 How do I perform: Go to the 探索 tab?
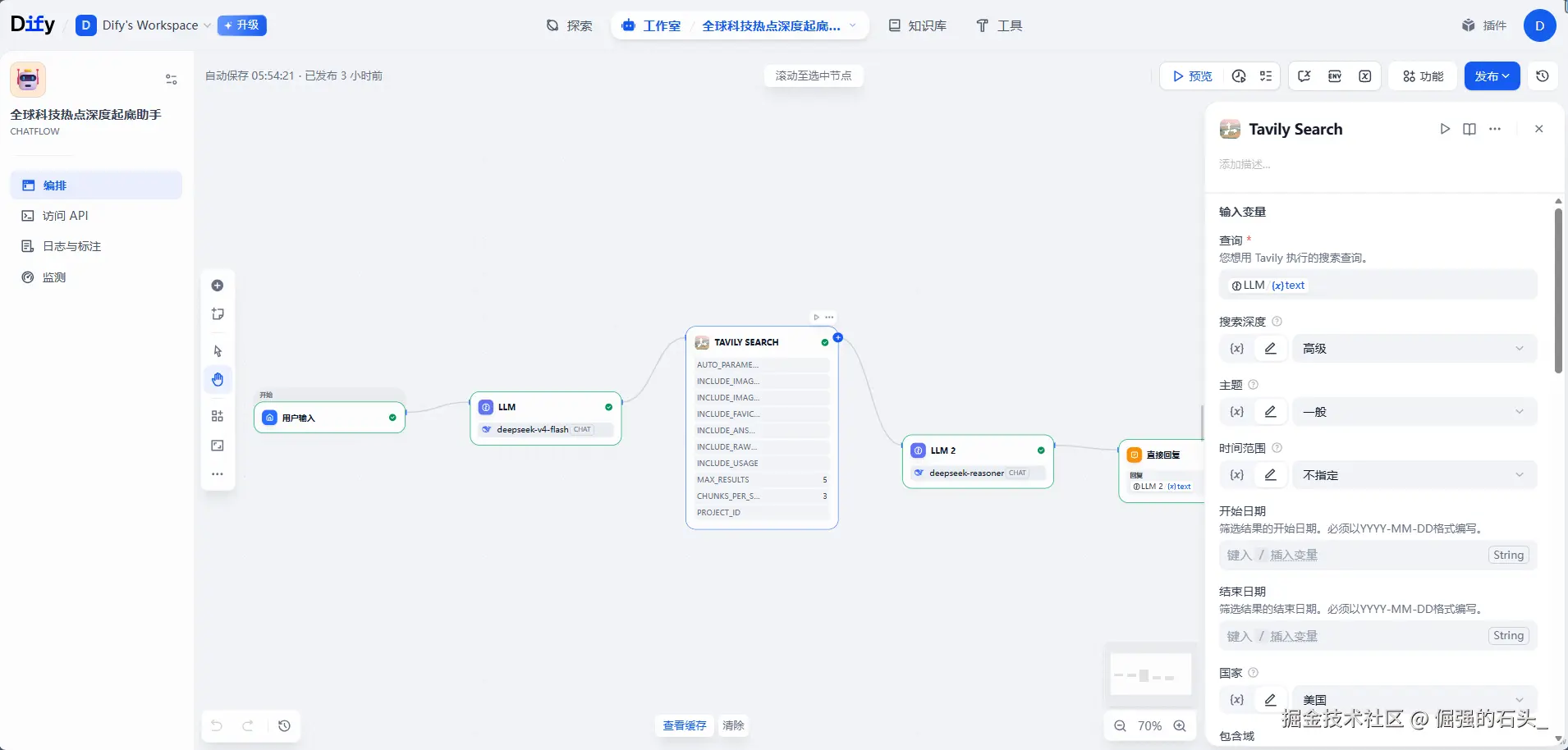pyautogui.click(x=569, y=25)
